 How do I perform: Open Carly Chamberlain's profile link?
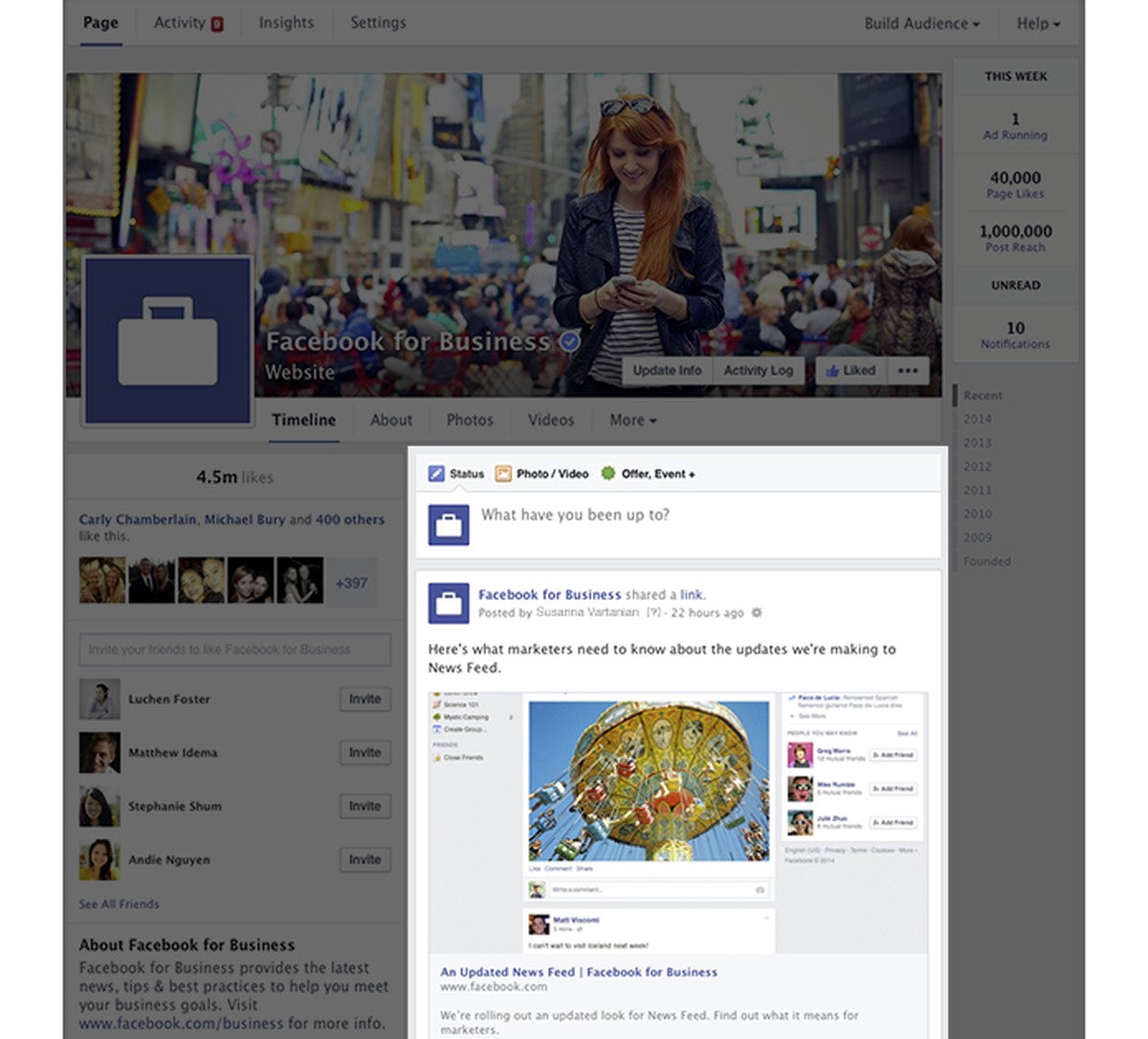click(x=139, y=519)
